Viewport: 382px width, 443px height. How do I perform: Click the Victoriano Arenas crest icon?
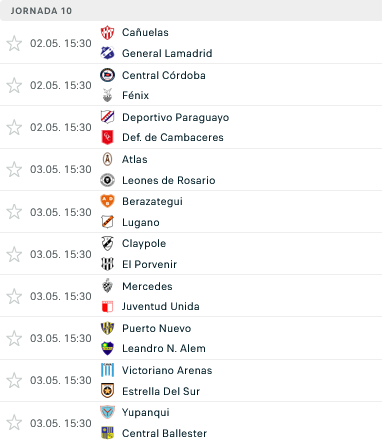(107, 370)
